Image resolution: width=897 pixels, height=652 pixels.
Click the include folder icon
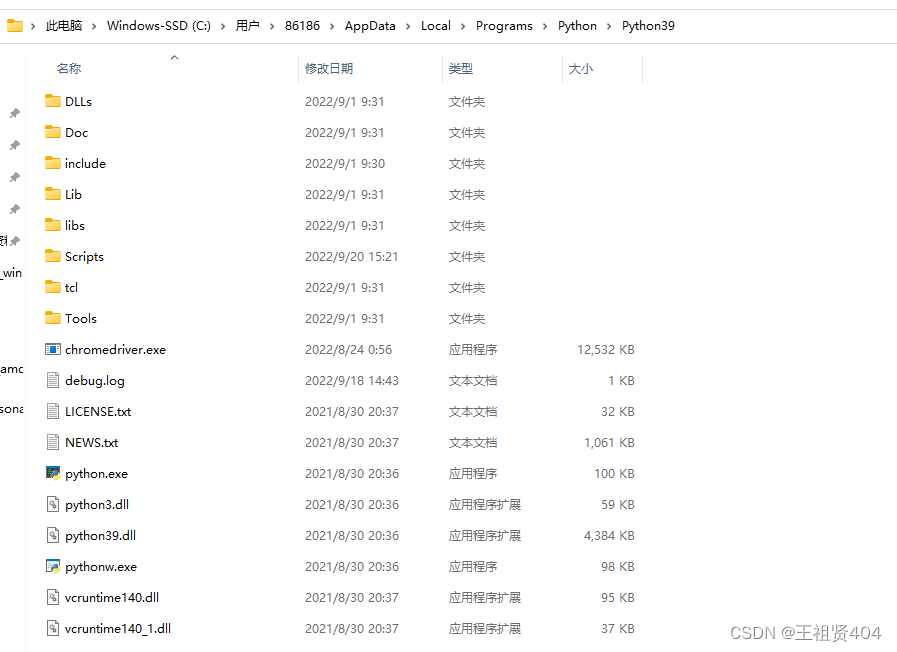pyautogui.click(x=53, y=163)
